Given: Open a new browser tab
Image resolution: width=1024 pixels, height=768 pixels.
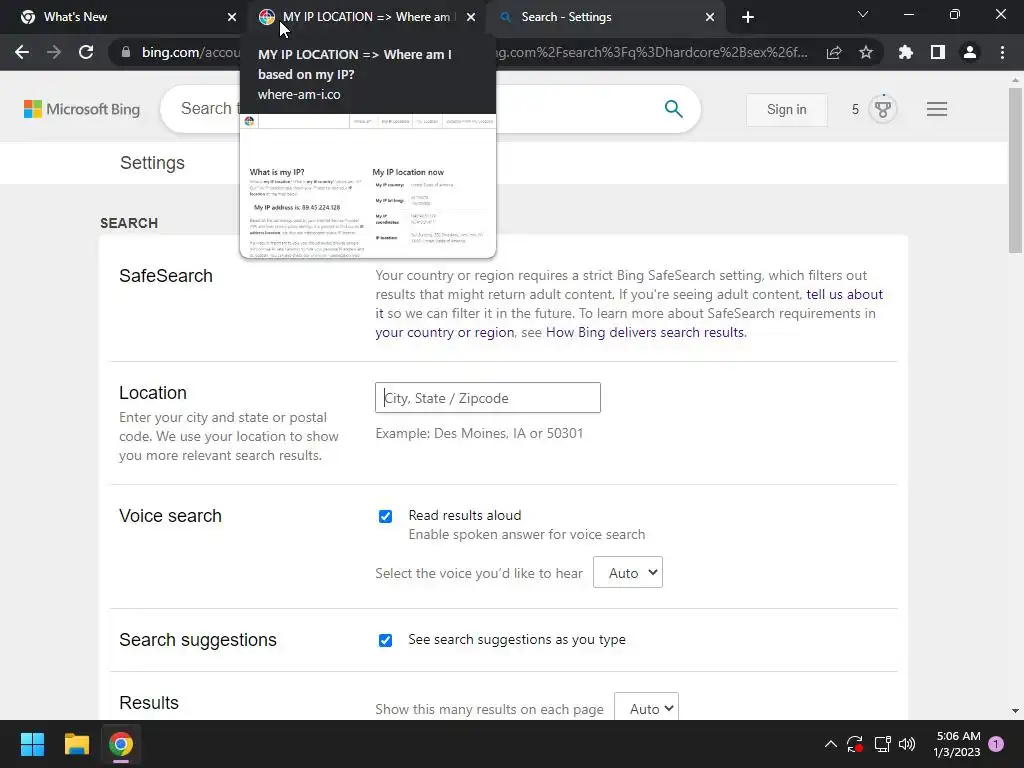Looking at the screenshot, I should pyautogui.click(x=748, y=17).
